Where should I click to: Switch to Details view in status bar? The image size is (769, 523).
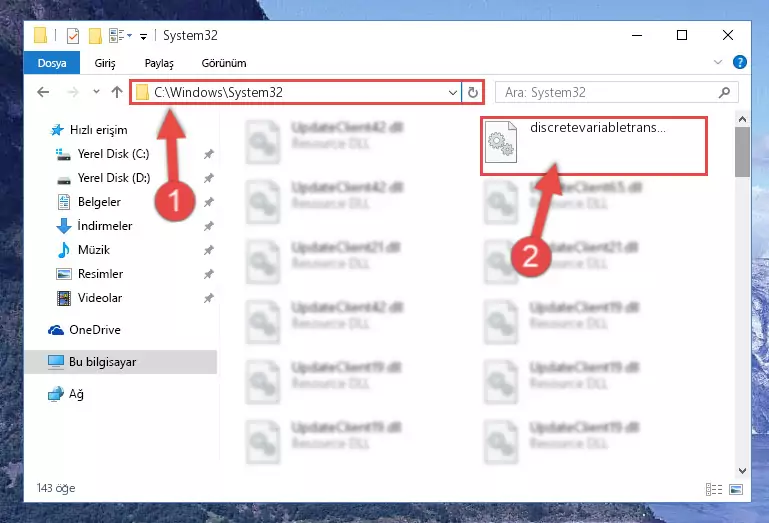click(x=714, y=489)
